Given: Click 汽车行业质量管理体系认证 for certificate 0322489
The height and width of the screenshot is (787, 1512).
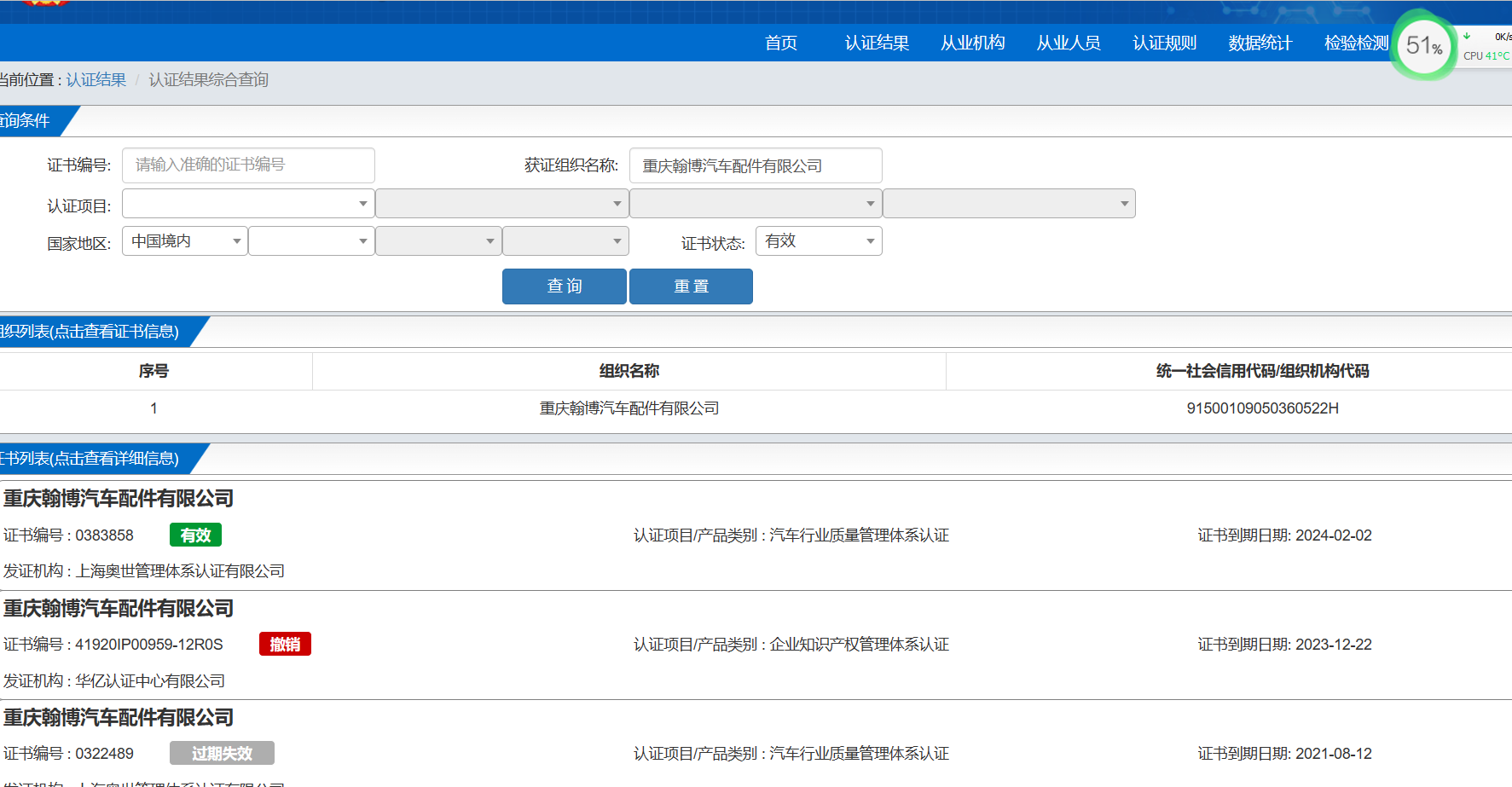Looking at the screenshot, I should [x=860, y=754].
